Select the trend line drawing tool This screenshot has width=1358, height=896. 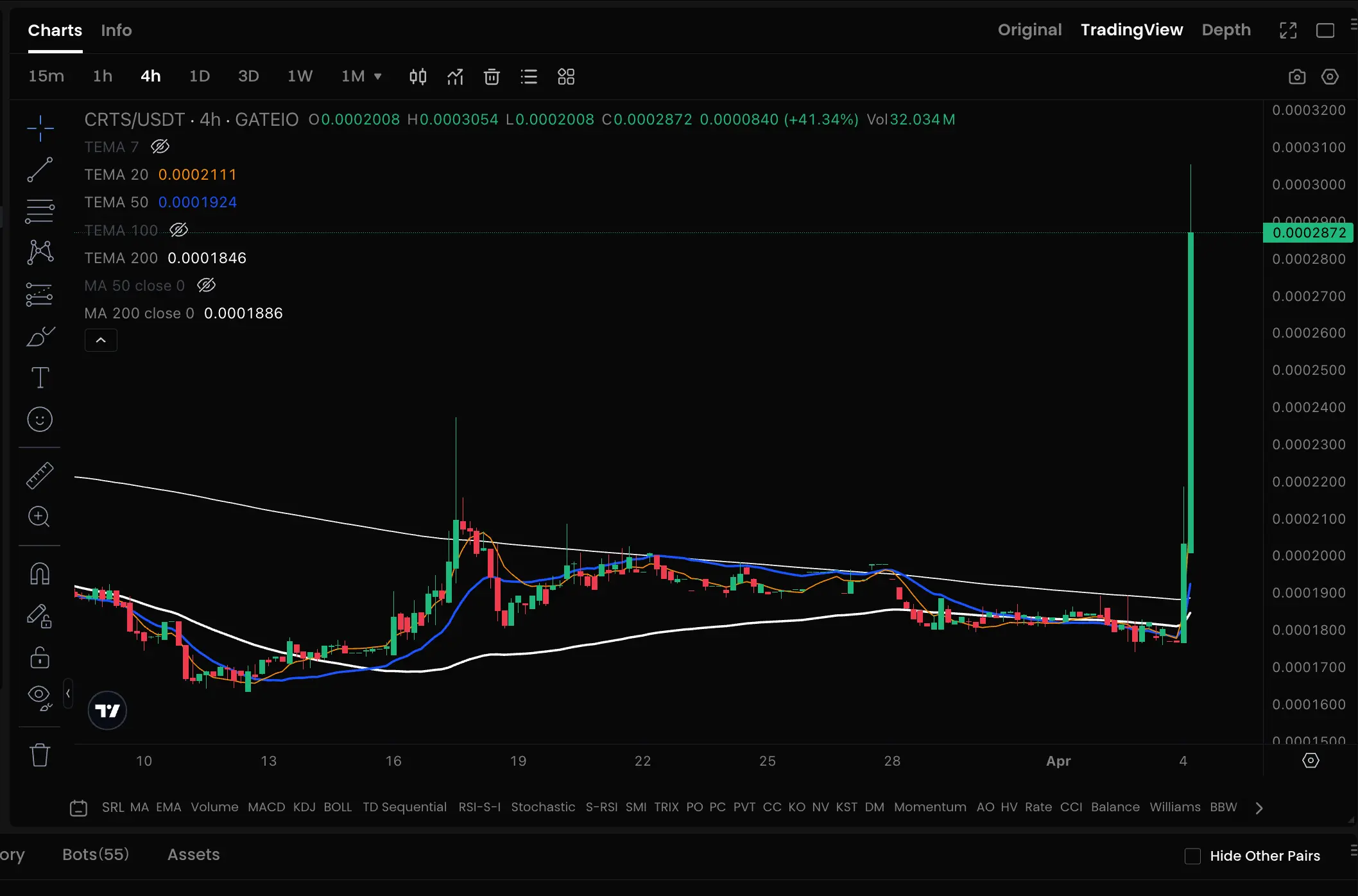pyautogui.click(x=40, y=170)
